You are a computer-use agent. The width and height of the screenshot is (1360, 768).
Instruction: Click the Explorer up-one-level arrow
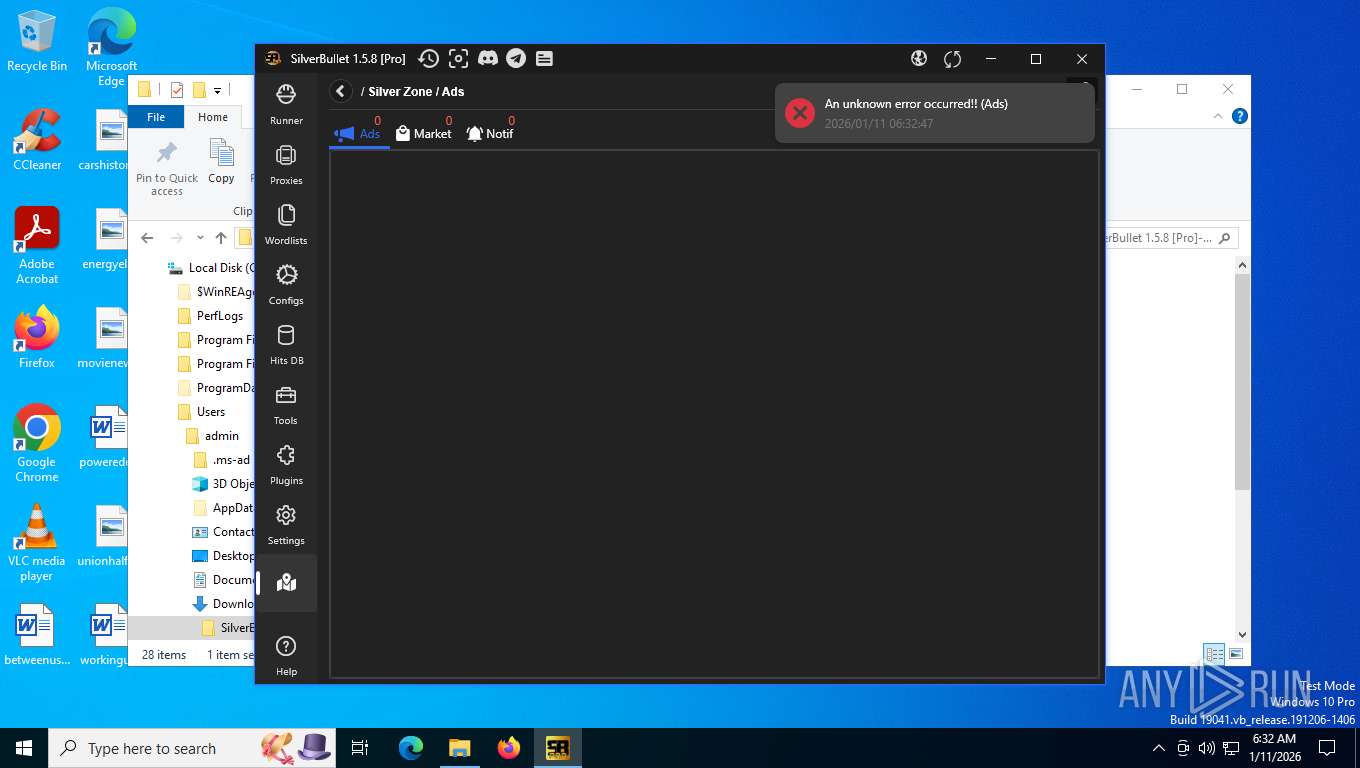click(x=221, y=238)
